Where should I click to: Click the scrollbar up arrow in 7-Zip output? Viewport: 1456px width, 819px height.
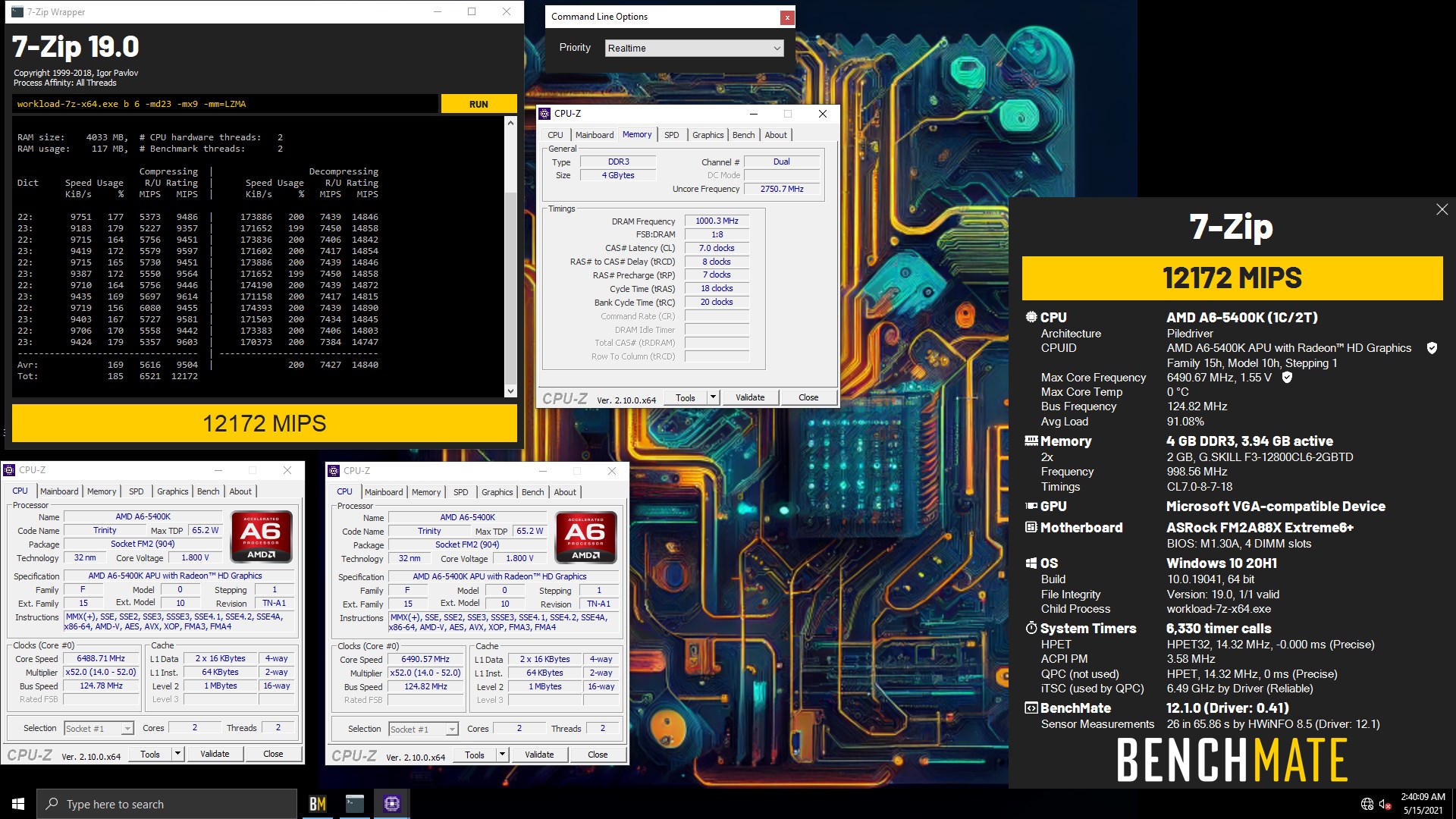coord(510,123)
